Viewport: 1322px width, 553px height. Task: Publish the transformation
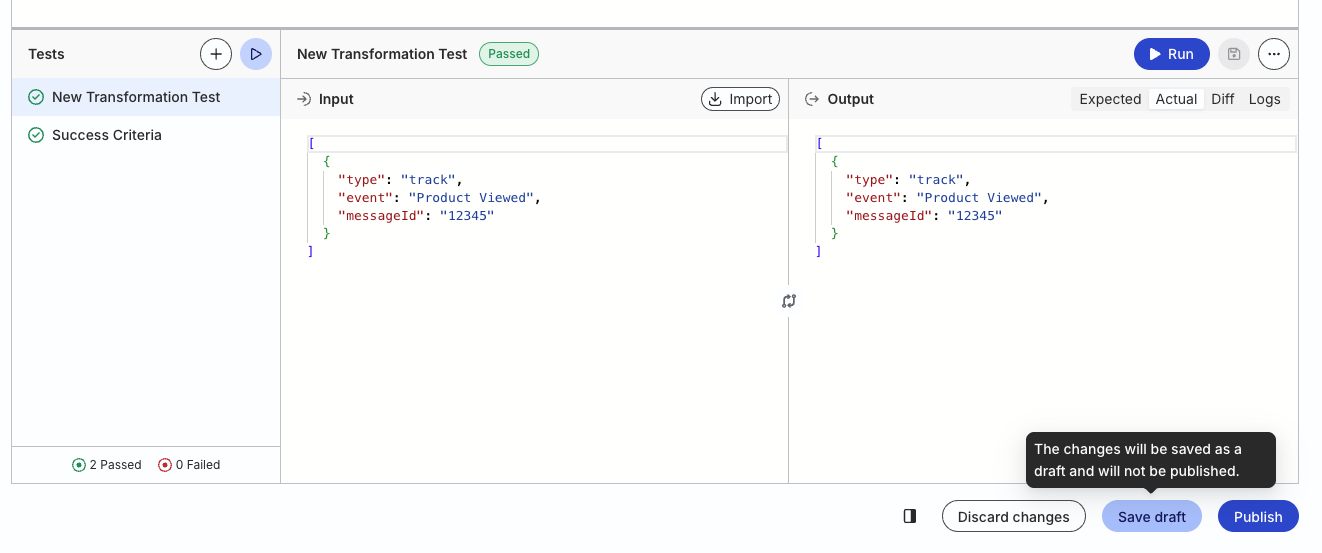[x=1258, y=516]
